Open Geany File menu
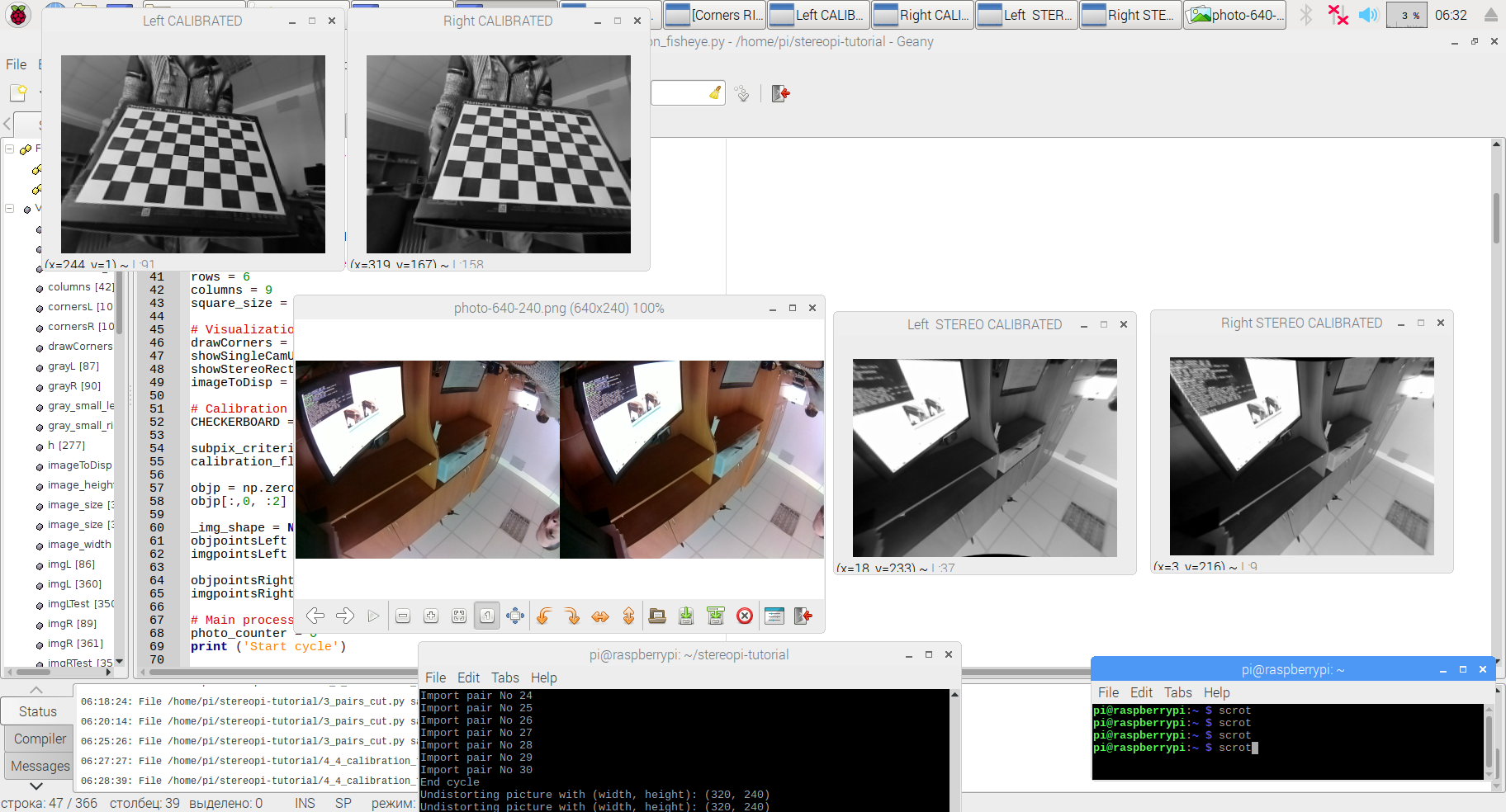 pyautogui.click(x=16, y=64)
